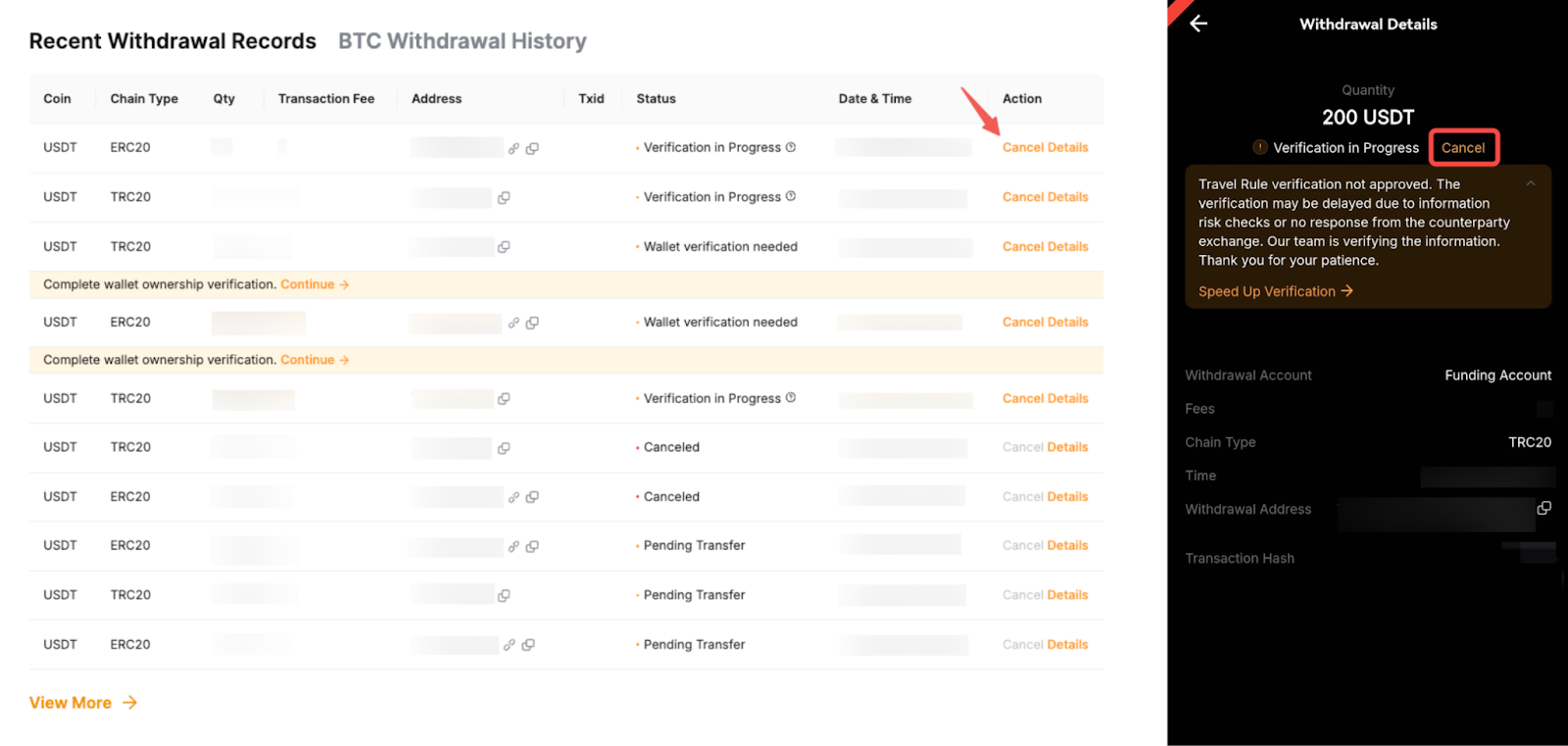
Task: Open address link icon in the bottom row
Action: 509,645
